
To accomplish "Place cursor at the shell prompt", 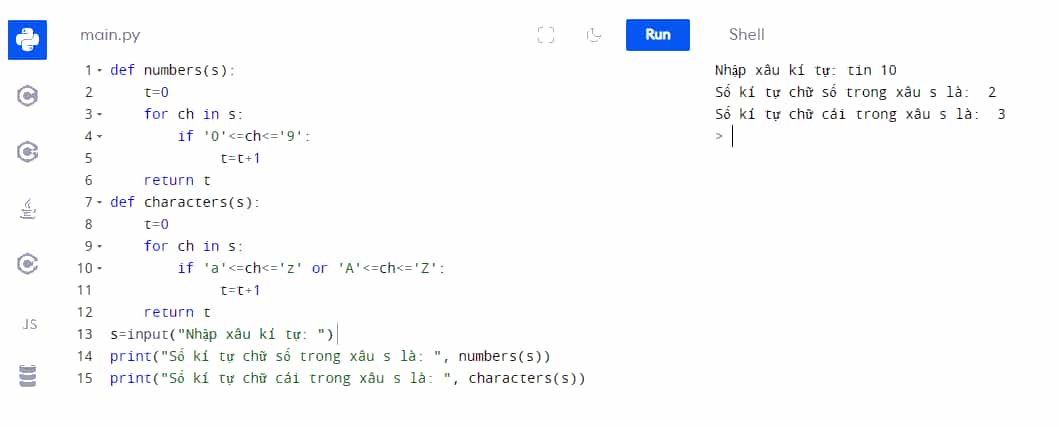I will [x=733, y=136].
